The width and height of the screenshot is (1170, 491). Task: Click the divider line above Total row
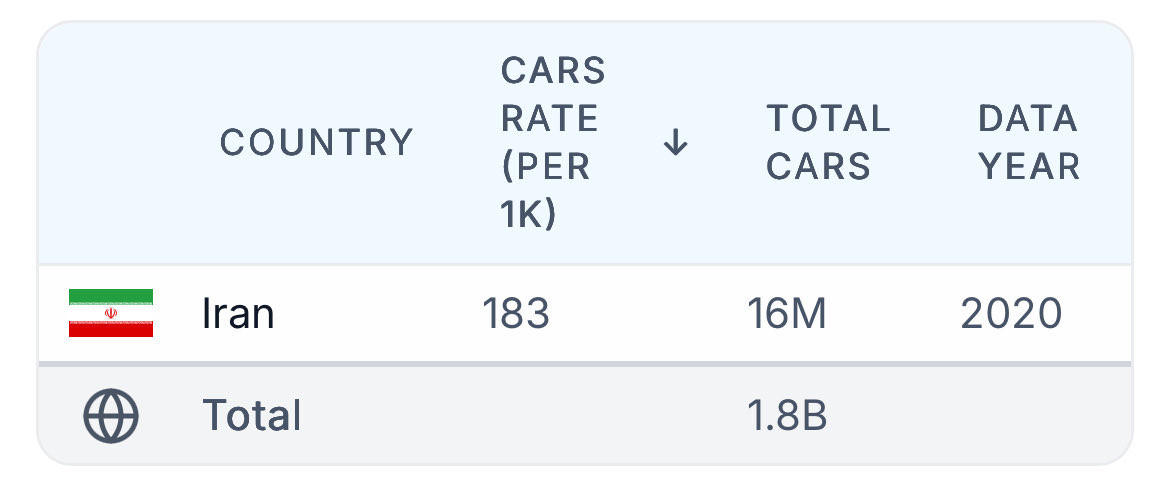pyautogui.click(x=585, y=364)
